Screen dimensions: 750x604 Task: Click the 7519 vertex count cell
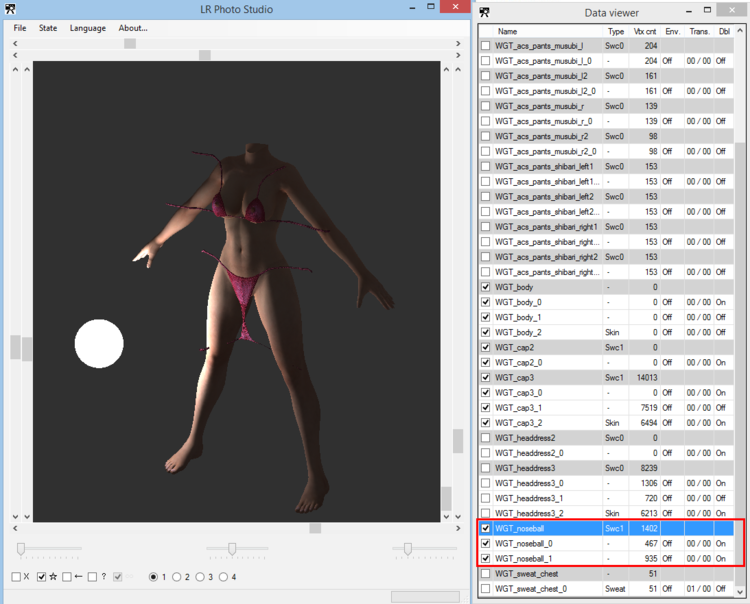coord(649,407)
